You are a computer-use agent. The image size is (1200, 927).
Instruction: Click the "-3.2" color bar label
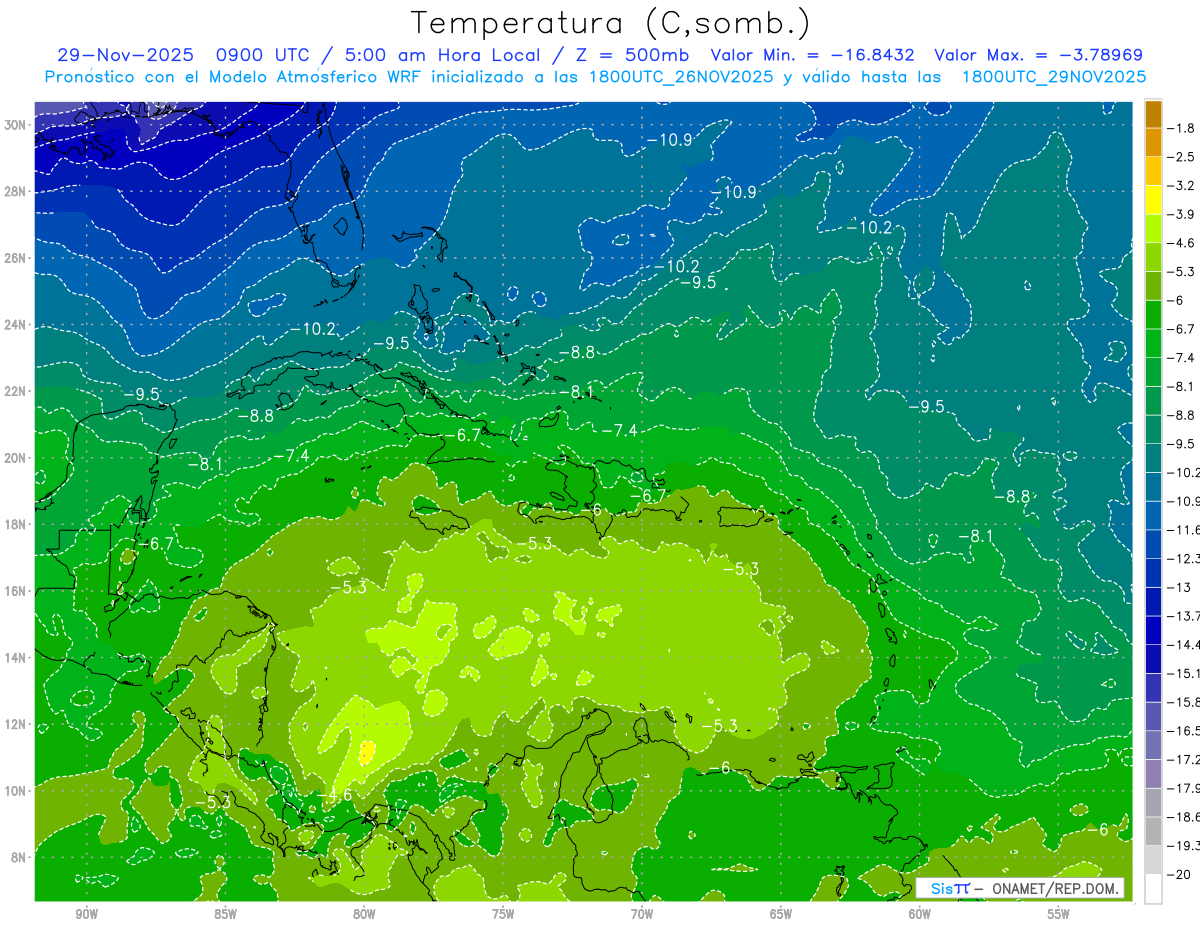[1182, 186]
